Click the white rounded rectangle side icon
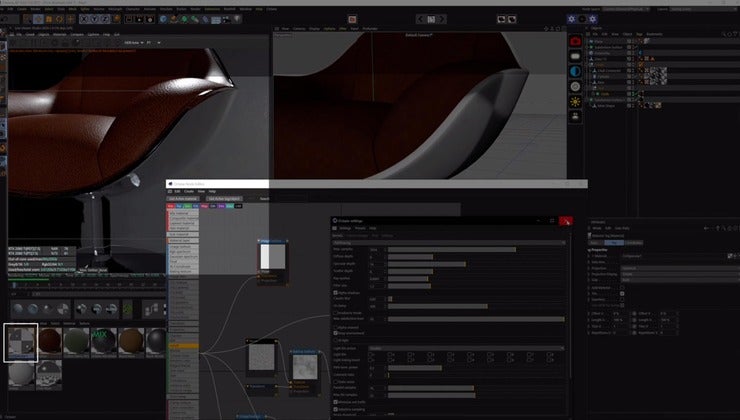The image size is (740, 420). pos(575,57)
